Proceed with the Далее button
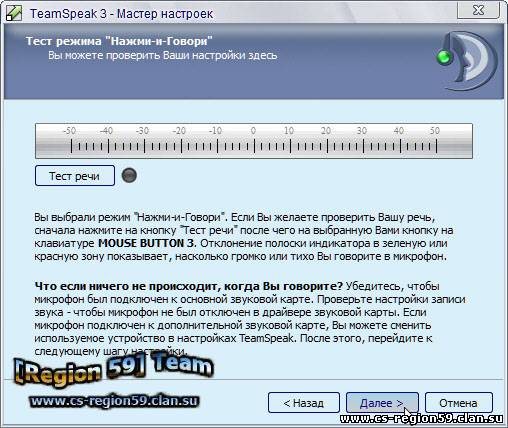 click(382, 403)
